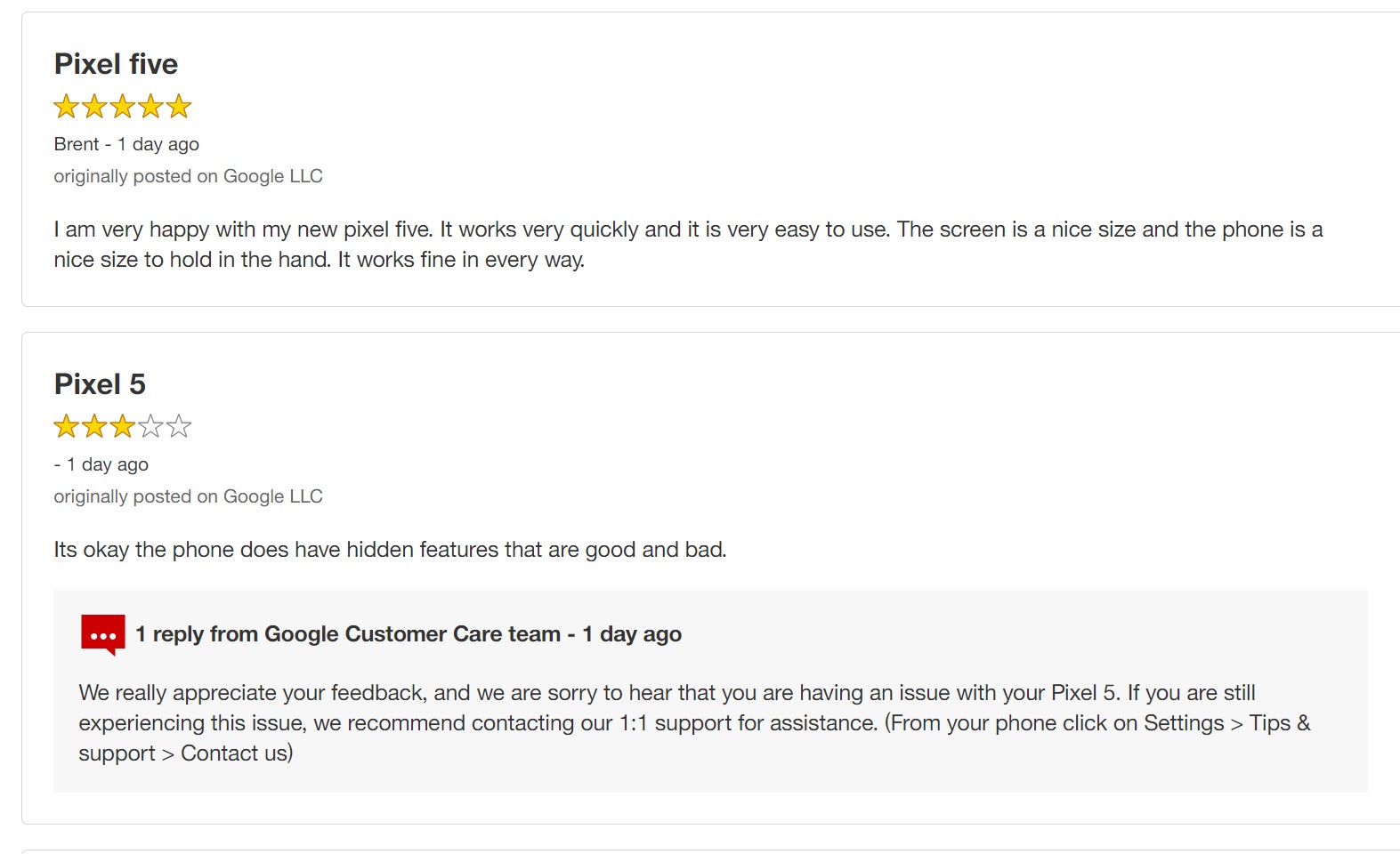Click first star of Pixel five rating
The height and width of the screenshot is (854, 1400).
click(x=67, y=107)
